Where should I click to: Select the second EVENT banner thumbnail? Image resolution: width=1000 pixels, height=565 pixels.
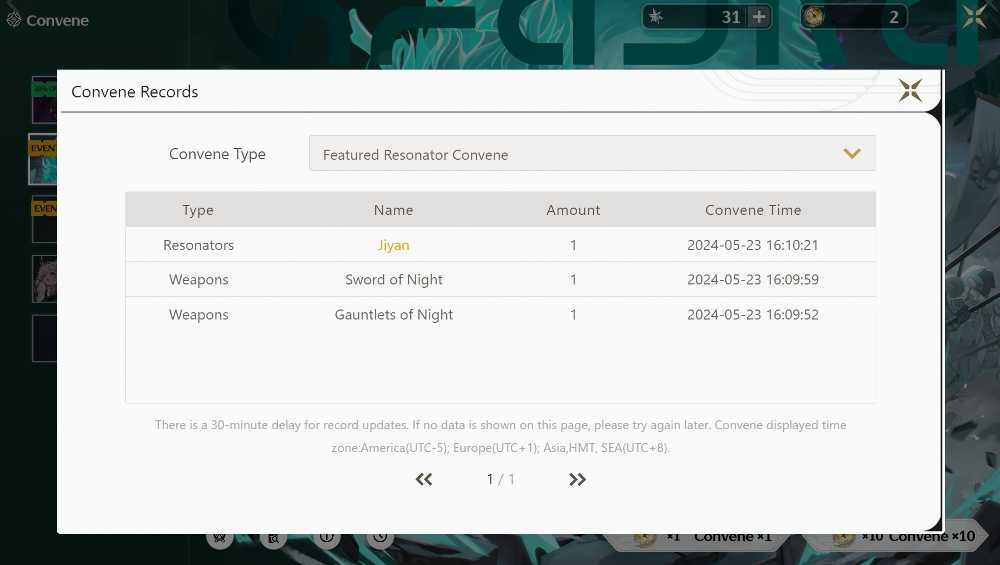pyautogui.click(x=43, y=159)
